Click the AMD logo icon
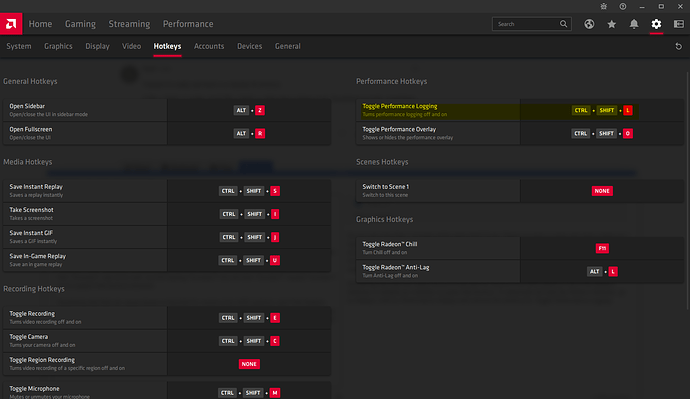 tap(11, 24)
